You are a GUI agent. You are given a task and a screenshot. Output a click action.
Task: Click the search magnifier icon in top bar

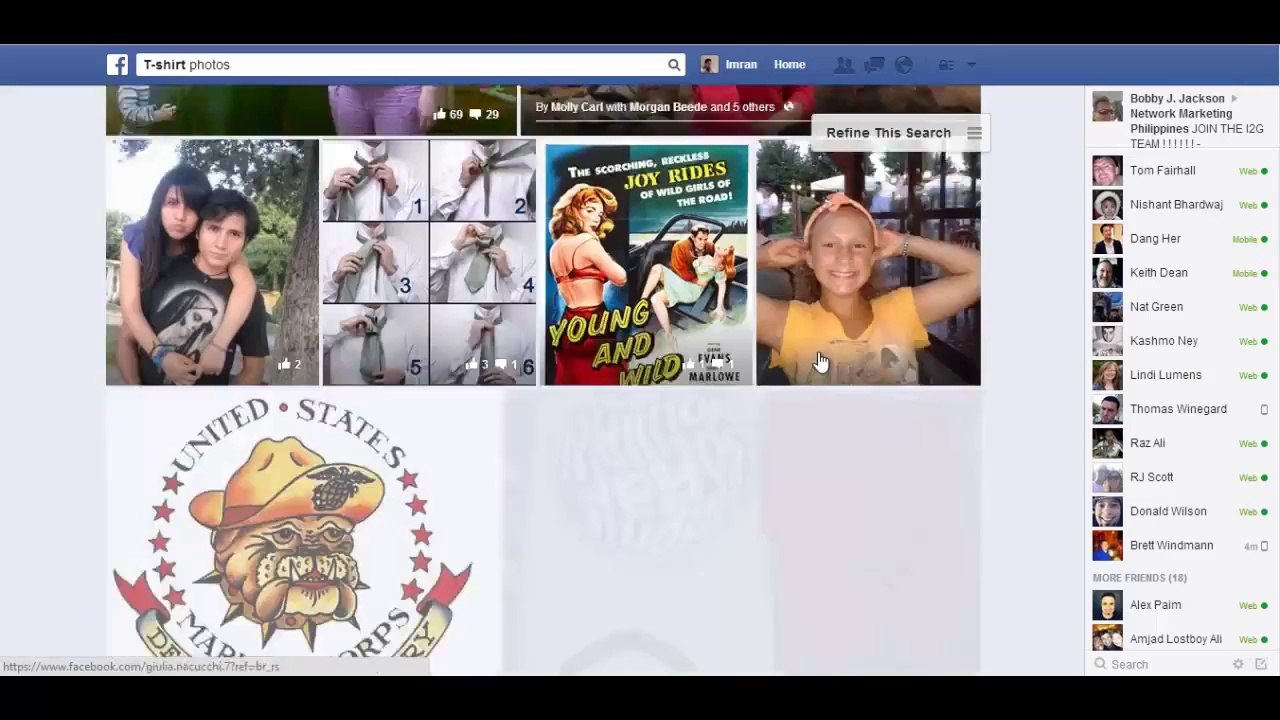tap(674, 65)
